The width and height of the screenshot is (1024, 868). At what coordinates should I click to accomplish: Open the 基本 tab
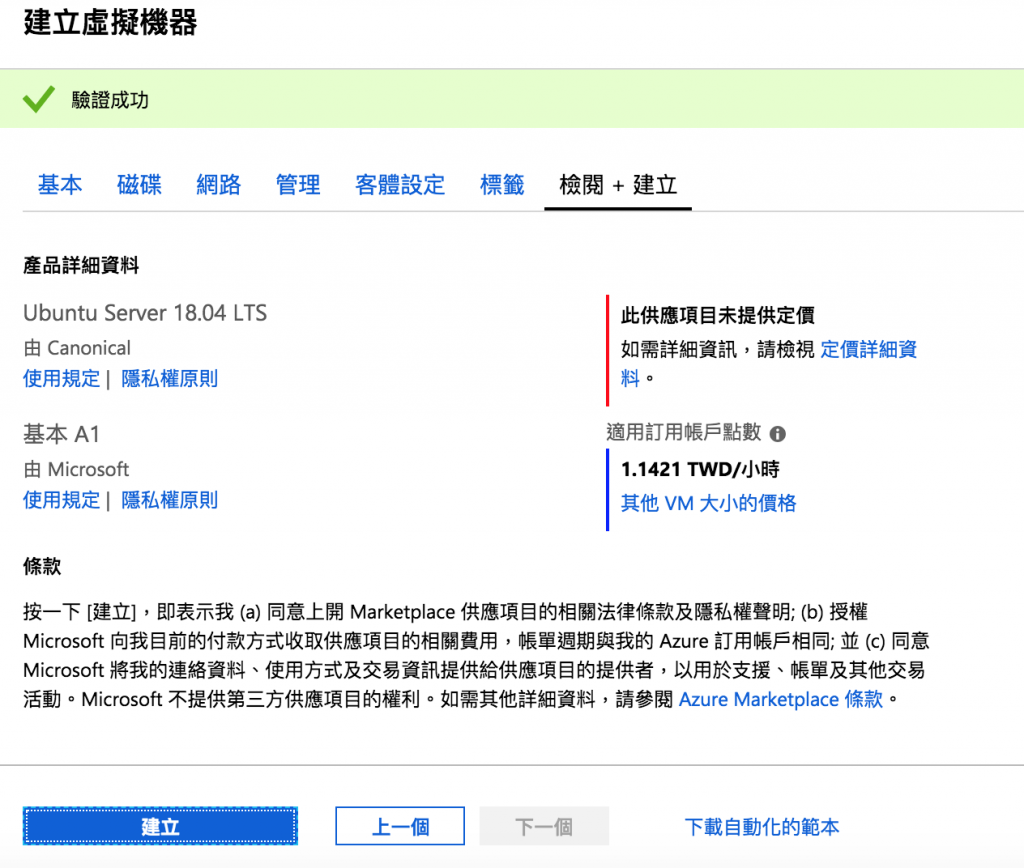point(59,185)
